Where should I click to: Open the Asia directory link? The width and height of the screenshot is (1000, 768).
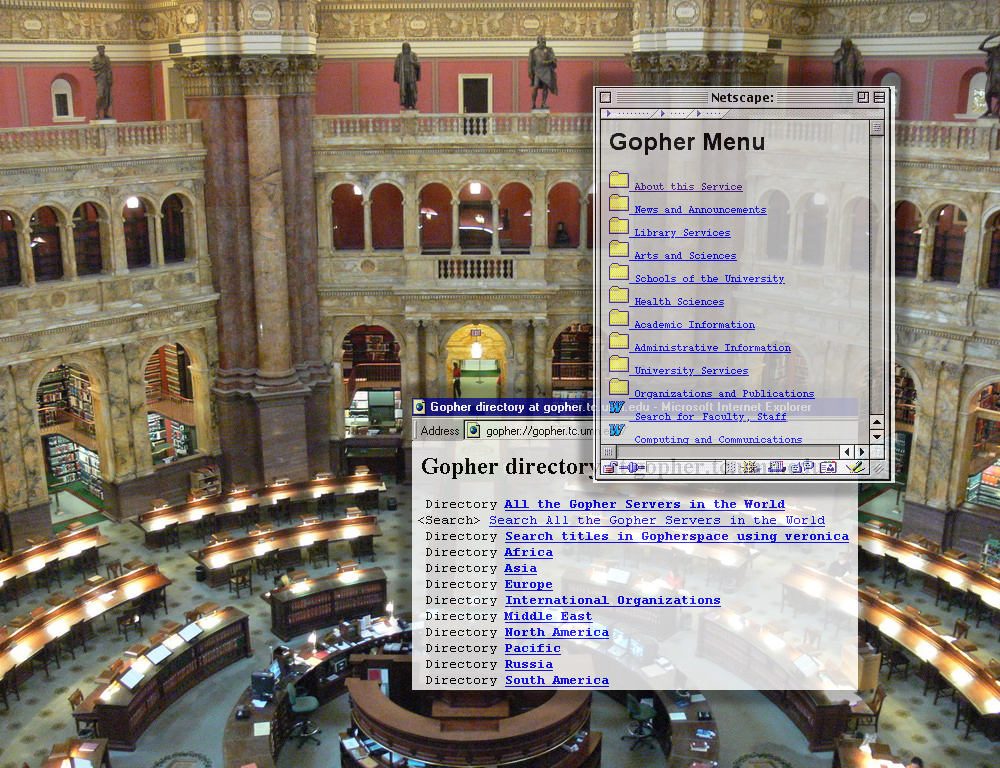[520, 568]
